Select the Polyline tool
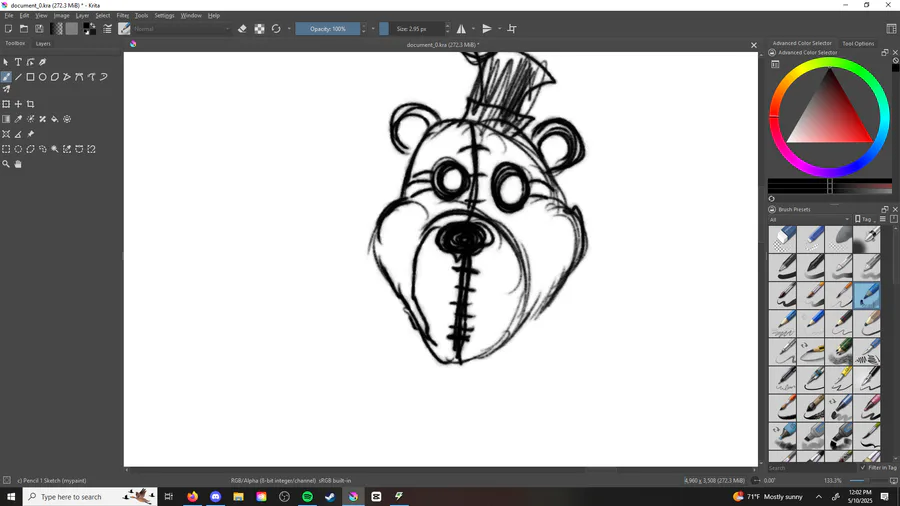Screen dimensions: 900x506 click(x=67, y=77)
